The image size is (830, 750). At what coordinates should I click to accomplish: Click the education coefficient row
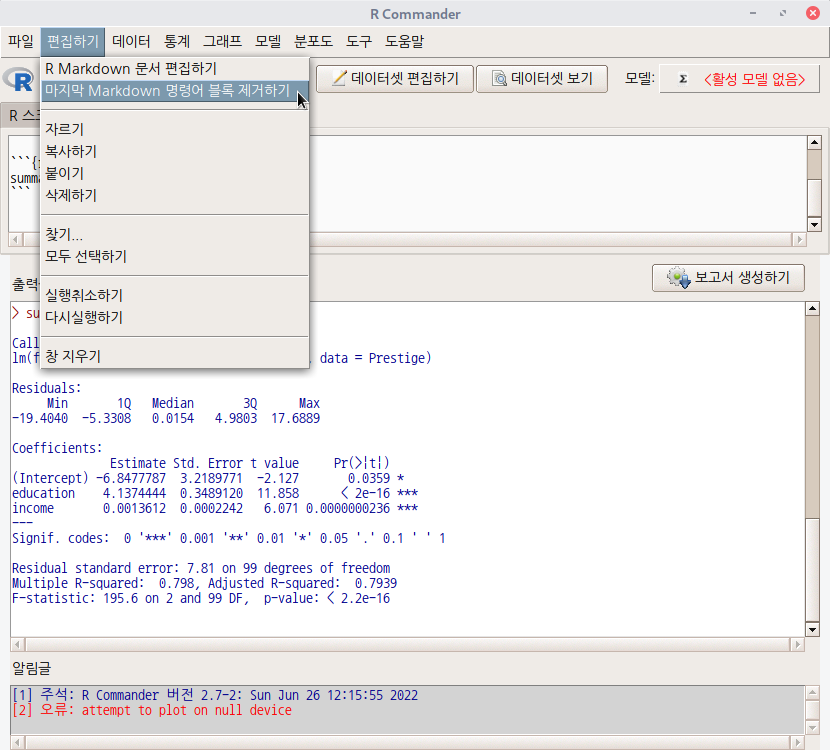pyautogui.click(x=215, y=493)
